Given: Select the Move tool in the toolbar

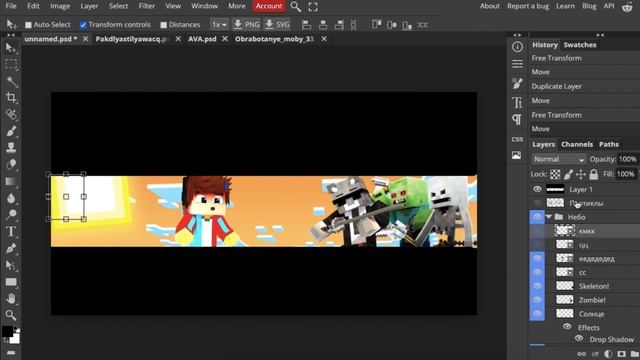Looking at the screenshot, I should (x=11, y=48).
